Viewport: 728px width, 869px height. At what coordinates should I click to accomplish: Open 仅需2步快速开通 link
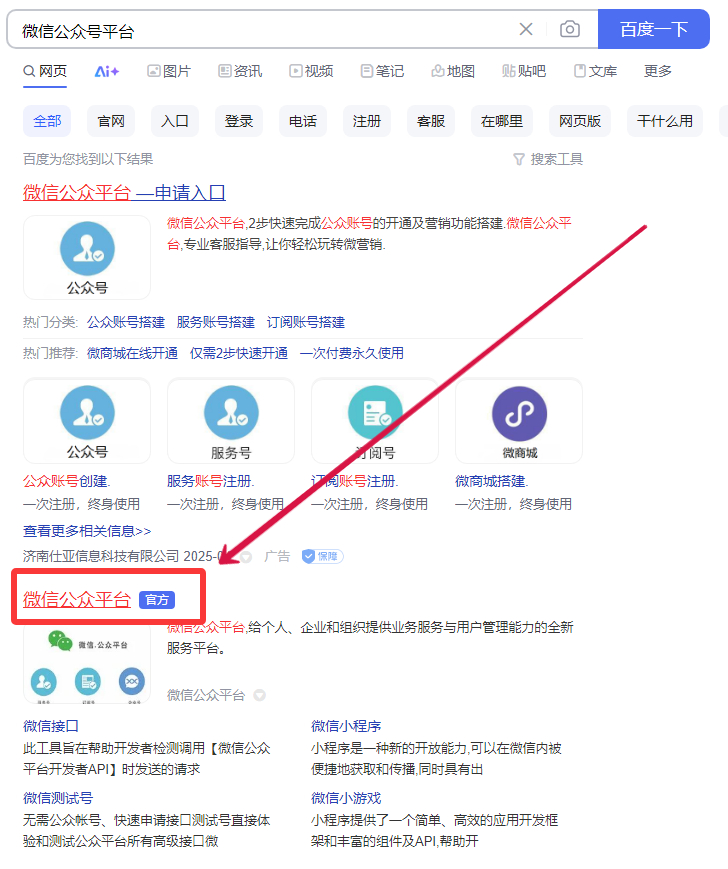pos(239,353)
